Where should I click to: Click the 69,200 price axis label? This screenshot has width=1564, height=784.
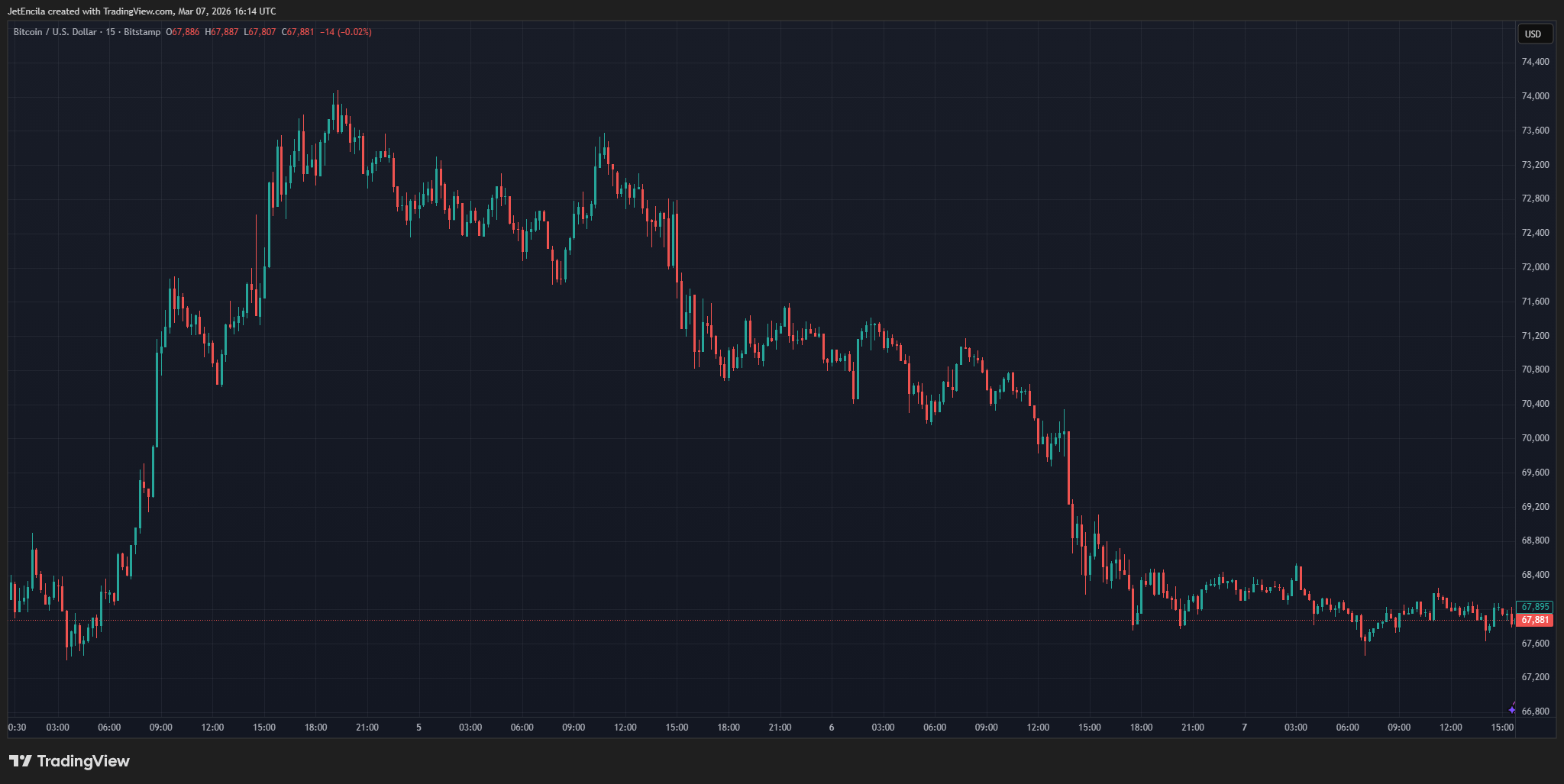[1535, 507]
